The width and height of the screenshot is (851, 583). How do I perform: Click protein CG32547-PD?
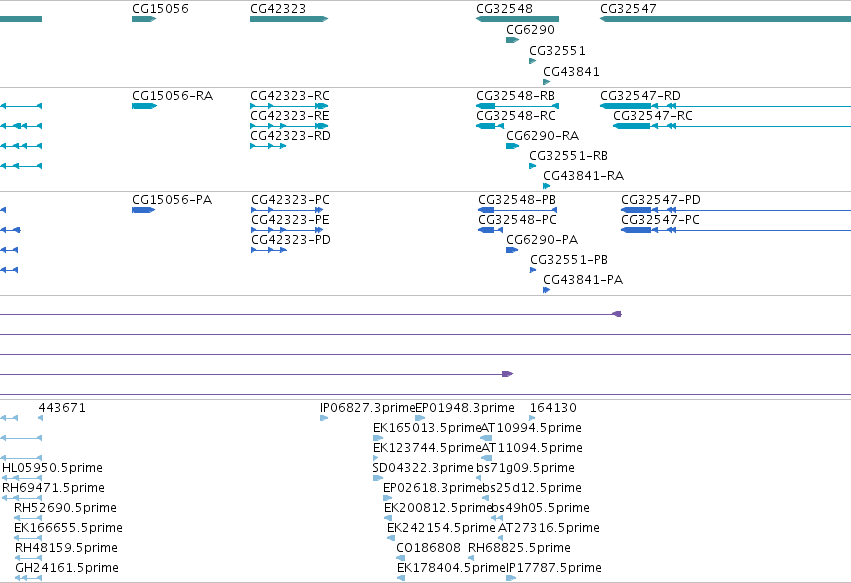coord(661,200)
